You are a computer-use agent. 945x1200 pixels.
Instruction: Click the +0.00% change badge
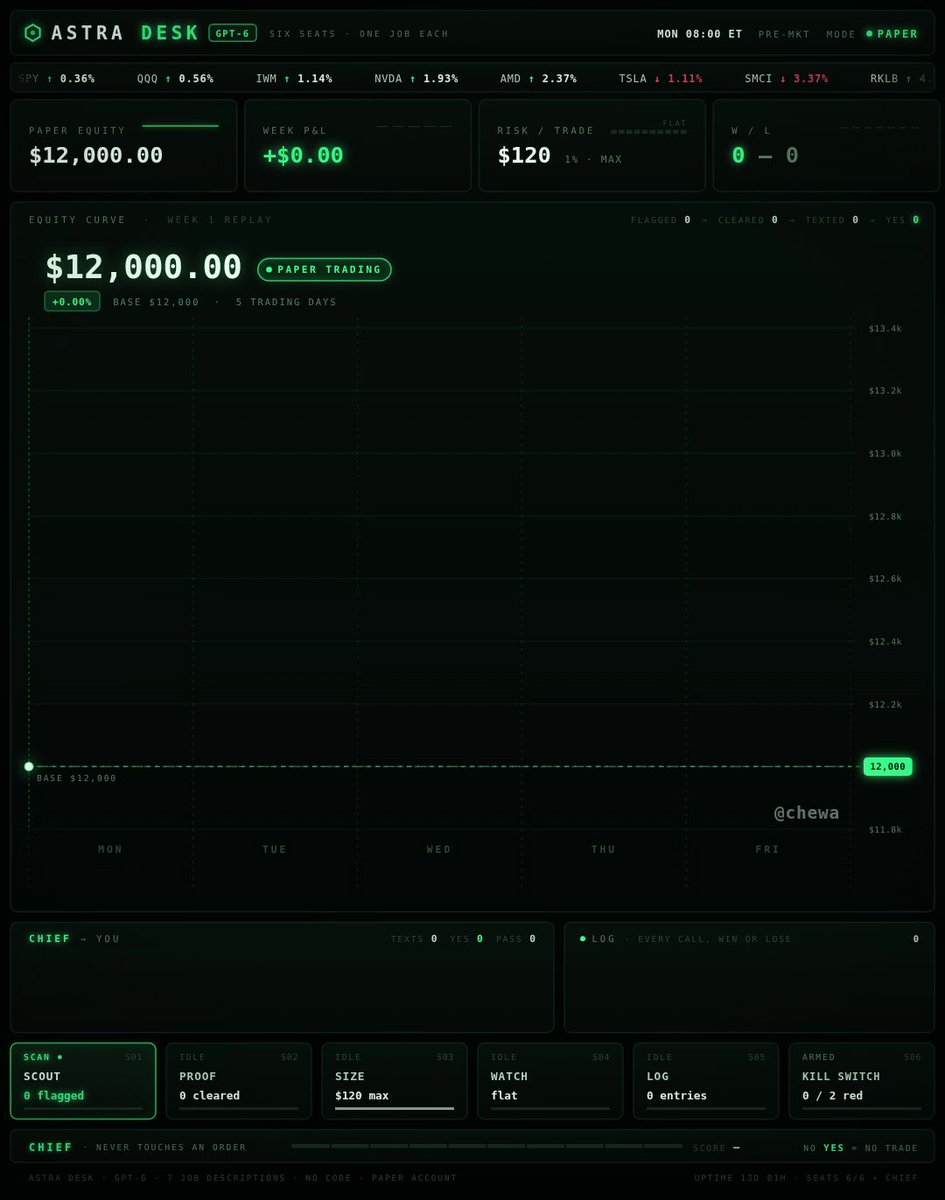point(72,301)
